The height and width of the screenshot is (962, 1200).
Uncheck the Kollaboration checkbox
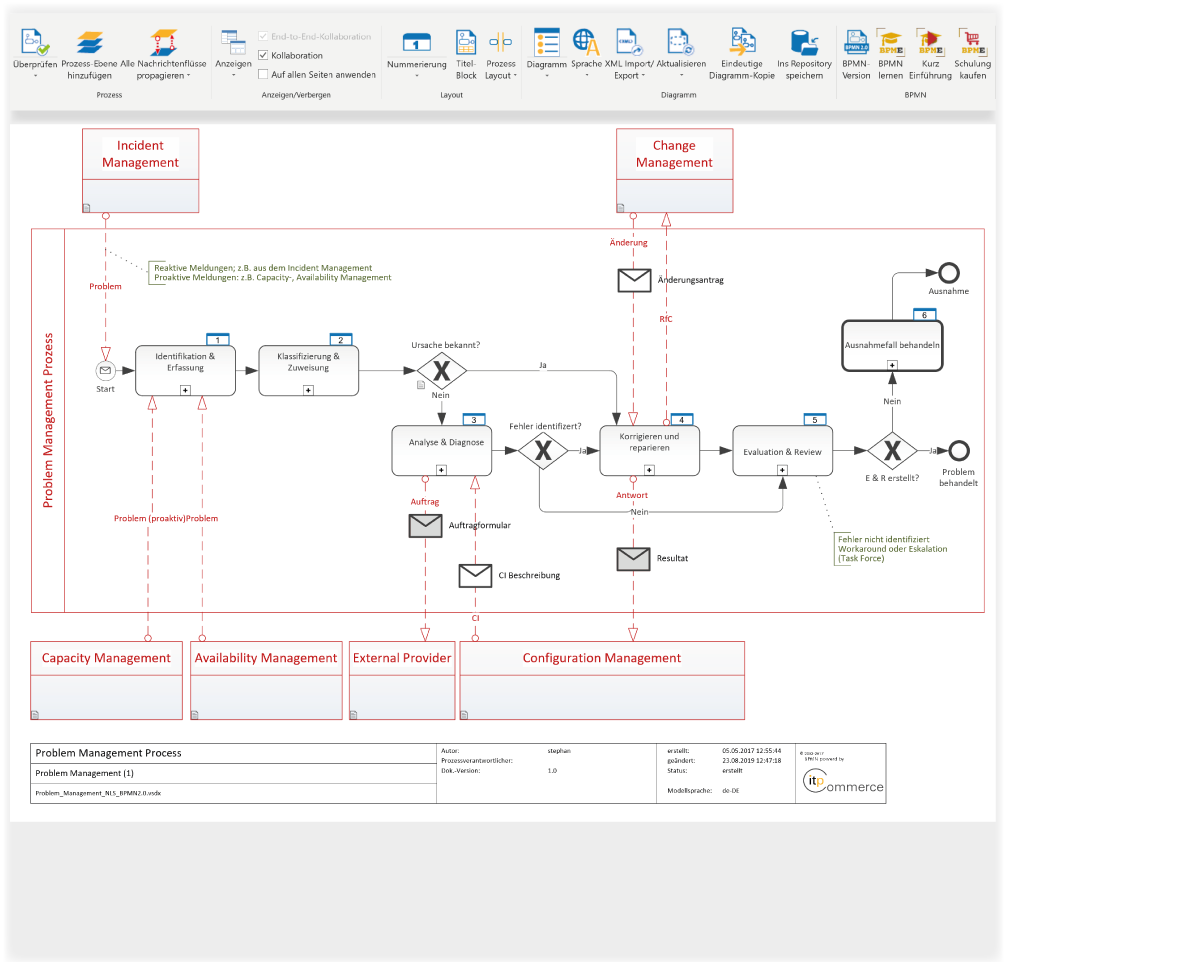coord(263,55)
